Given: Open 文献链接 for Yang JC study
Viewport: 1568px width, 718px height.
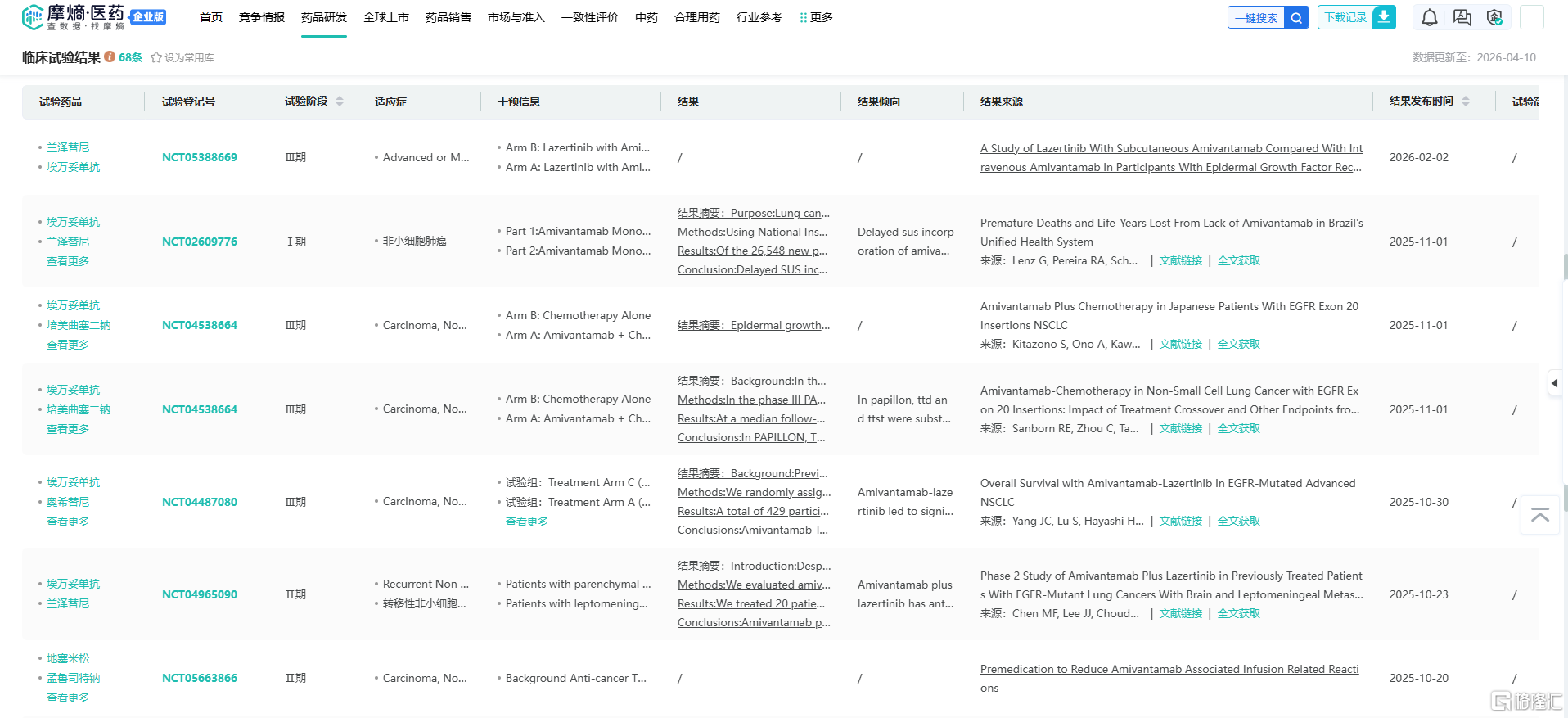Looking at the screenshot, I should [x=1181, y=521].
